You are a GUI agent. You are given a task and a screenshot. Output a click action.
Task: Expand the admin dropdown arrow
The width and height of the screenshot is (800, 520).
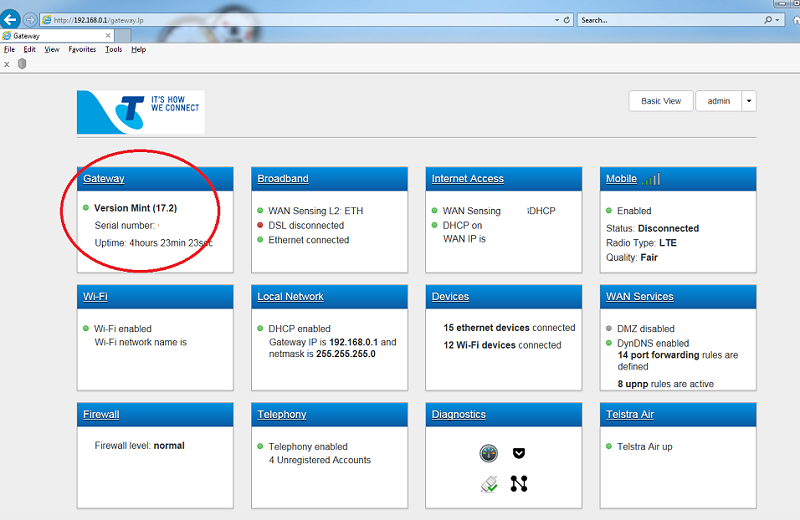pos(749,101)
